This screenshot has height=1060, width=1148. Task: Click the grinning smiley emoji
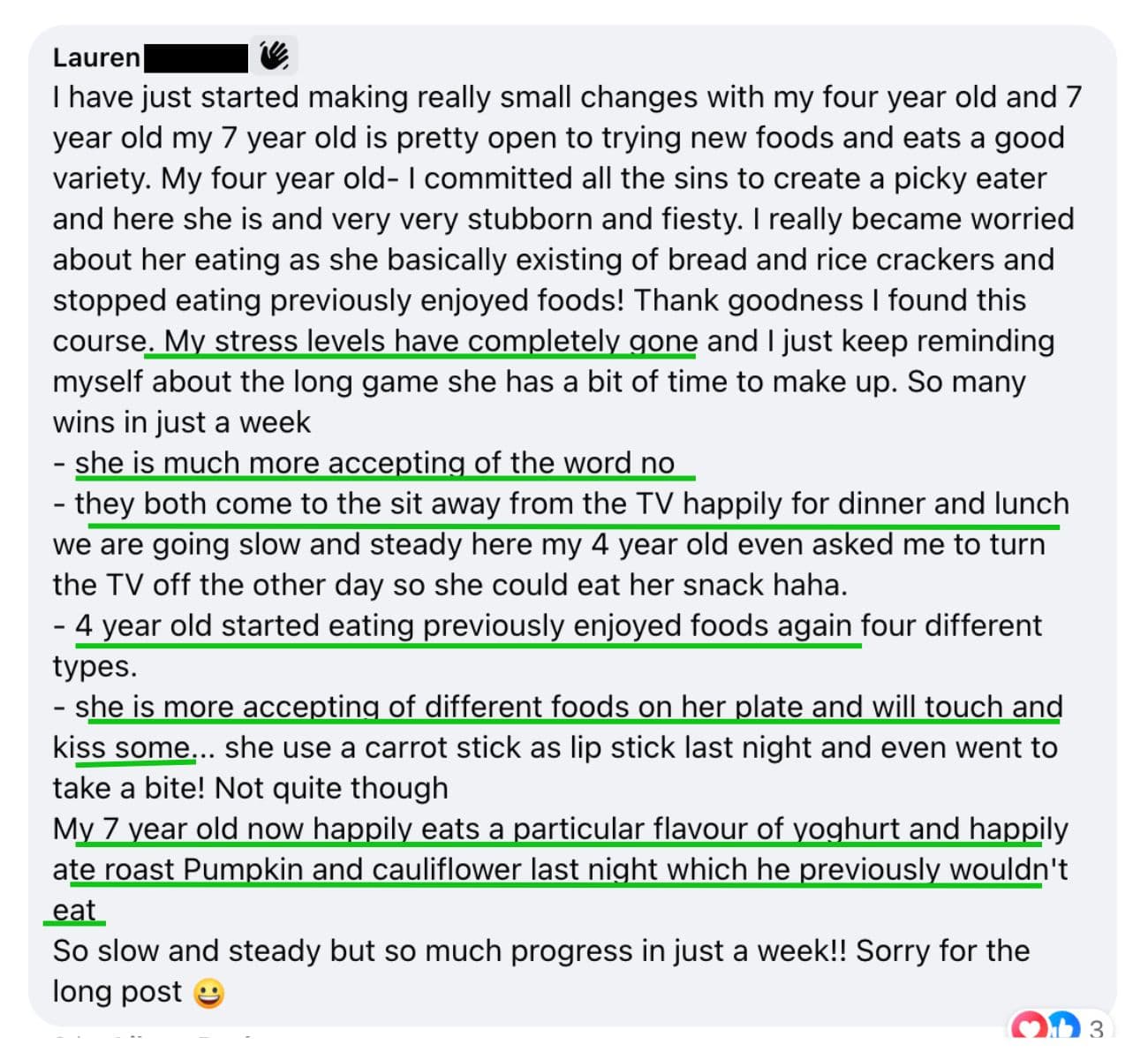(208, 993)
